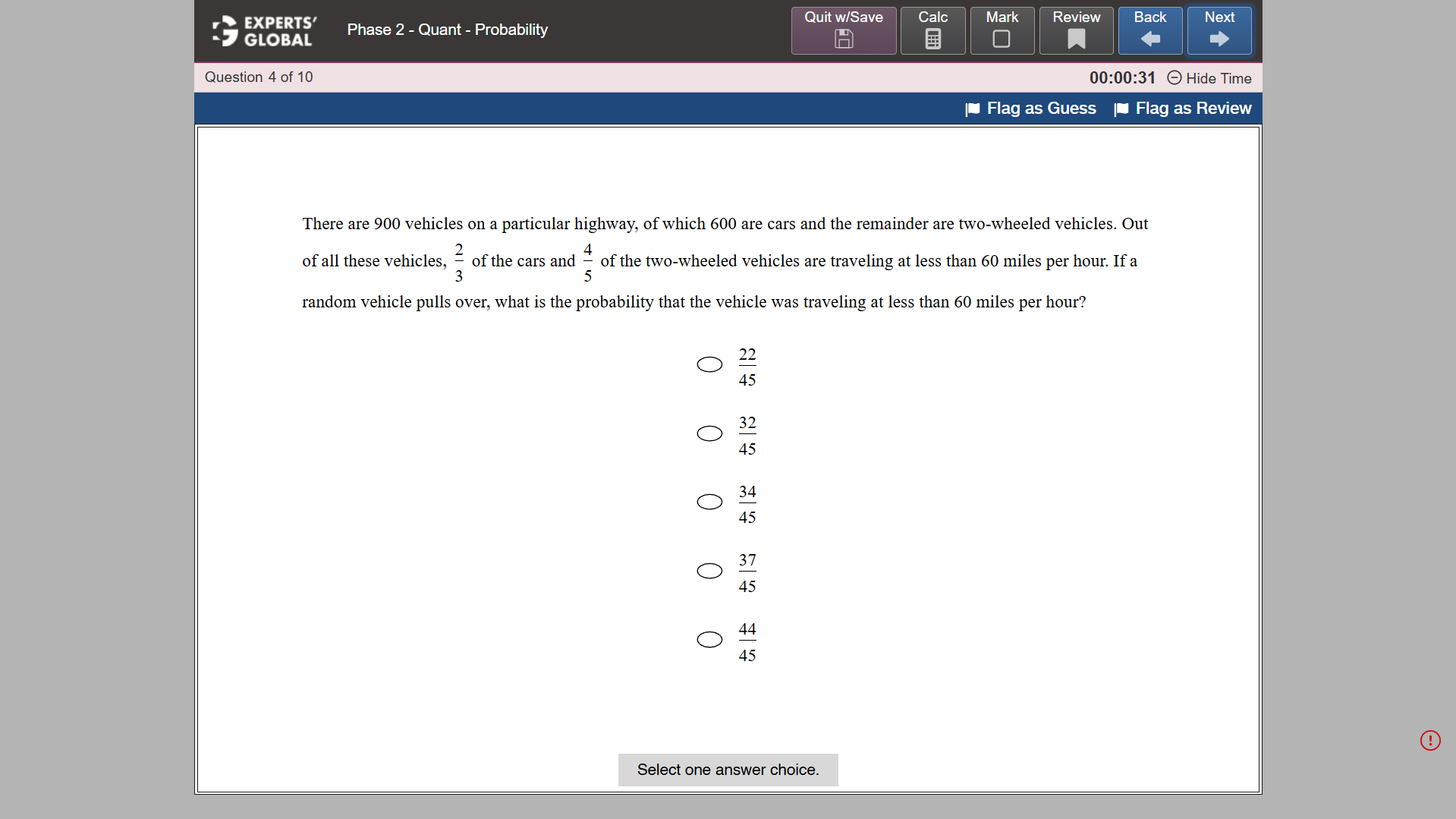Viewport: 1456px width, 819px height.
Task: Click the Calc button
Action: [932, 30]
